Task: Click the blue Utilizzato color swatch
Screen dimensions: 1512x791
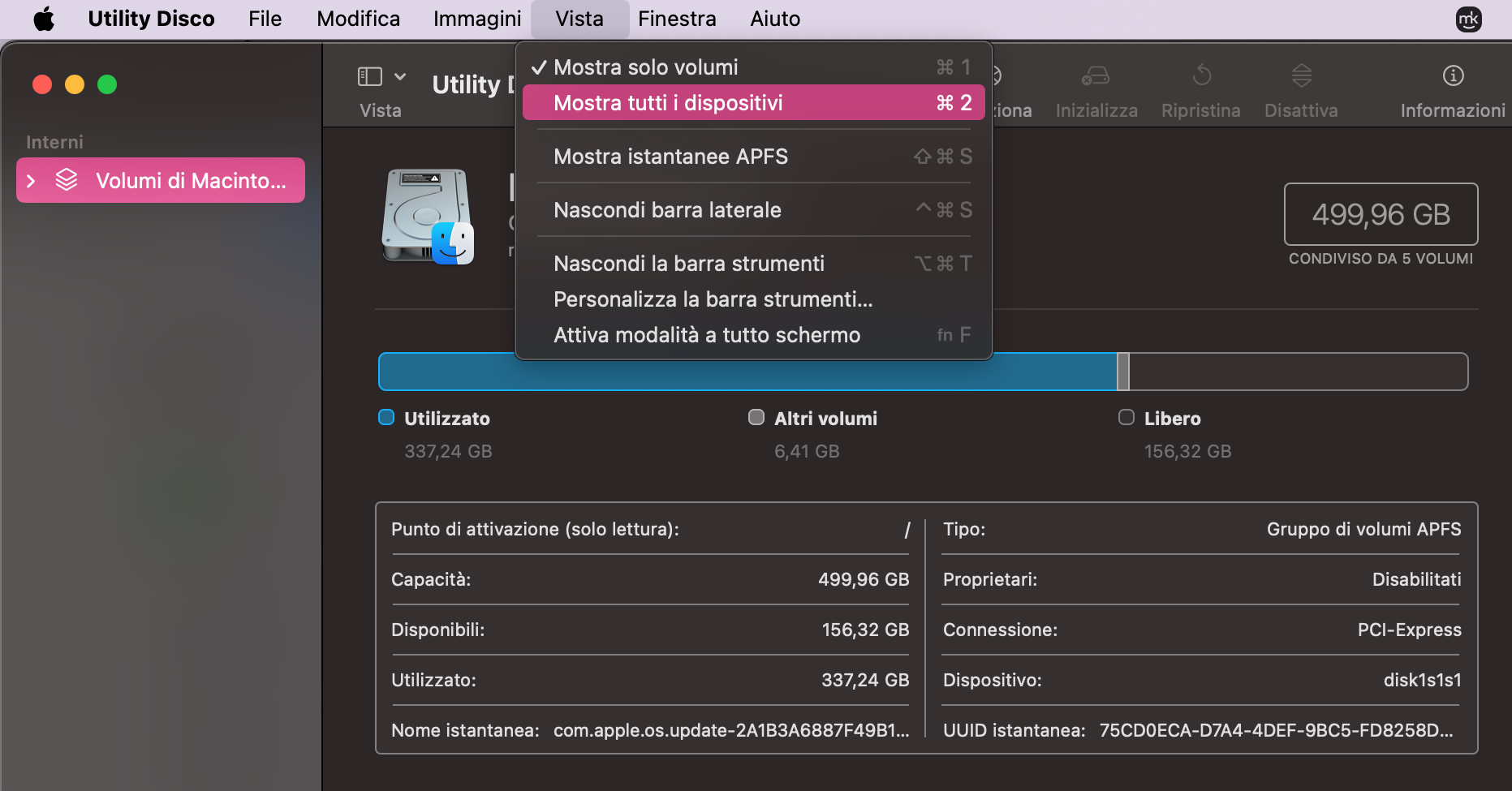Action: coord(386,417)
